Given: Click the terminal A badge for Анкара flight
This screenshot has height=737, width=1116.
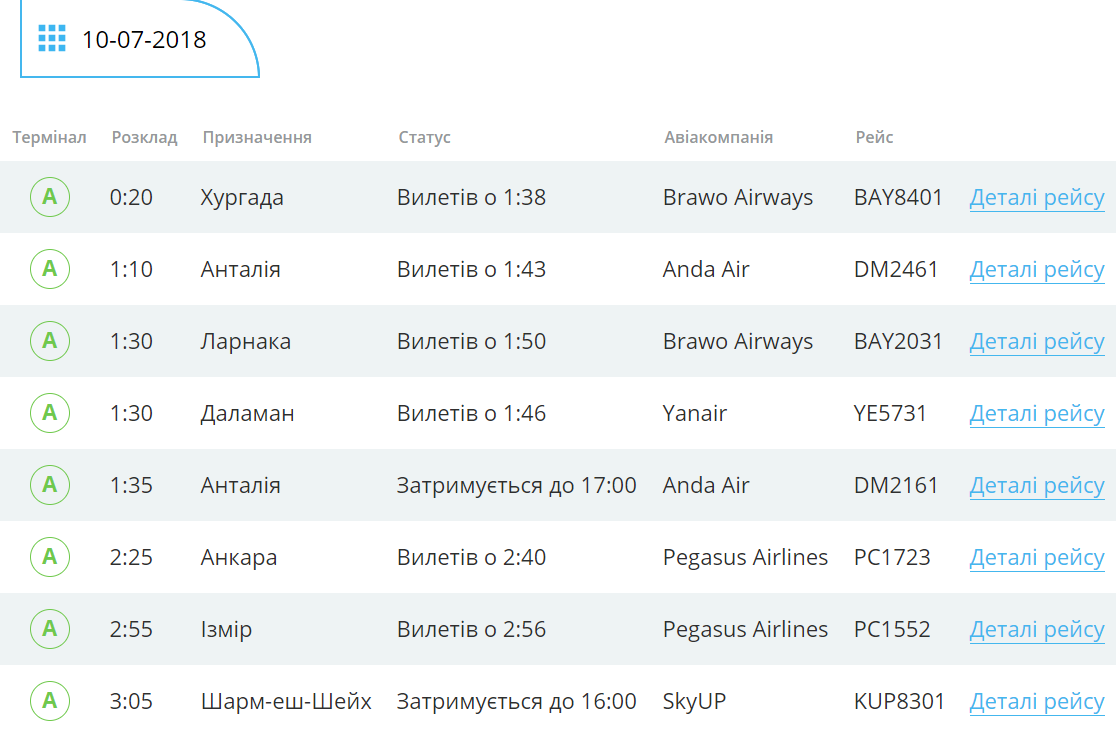Looking at the screenshot, I should [x=50, y=557].
